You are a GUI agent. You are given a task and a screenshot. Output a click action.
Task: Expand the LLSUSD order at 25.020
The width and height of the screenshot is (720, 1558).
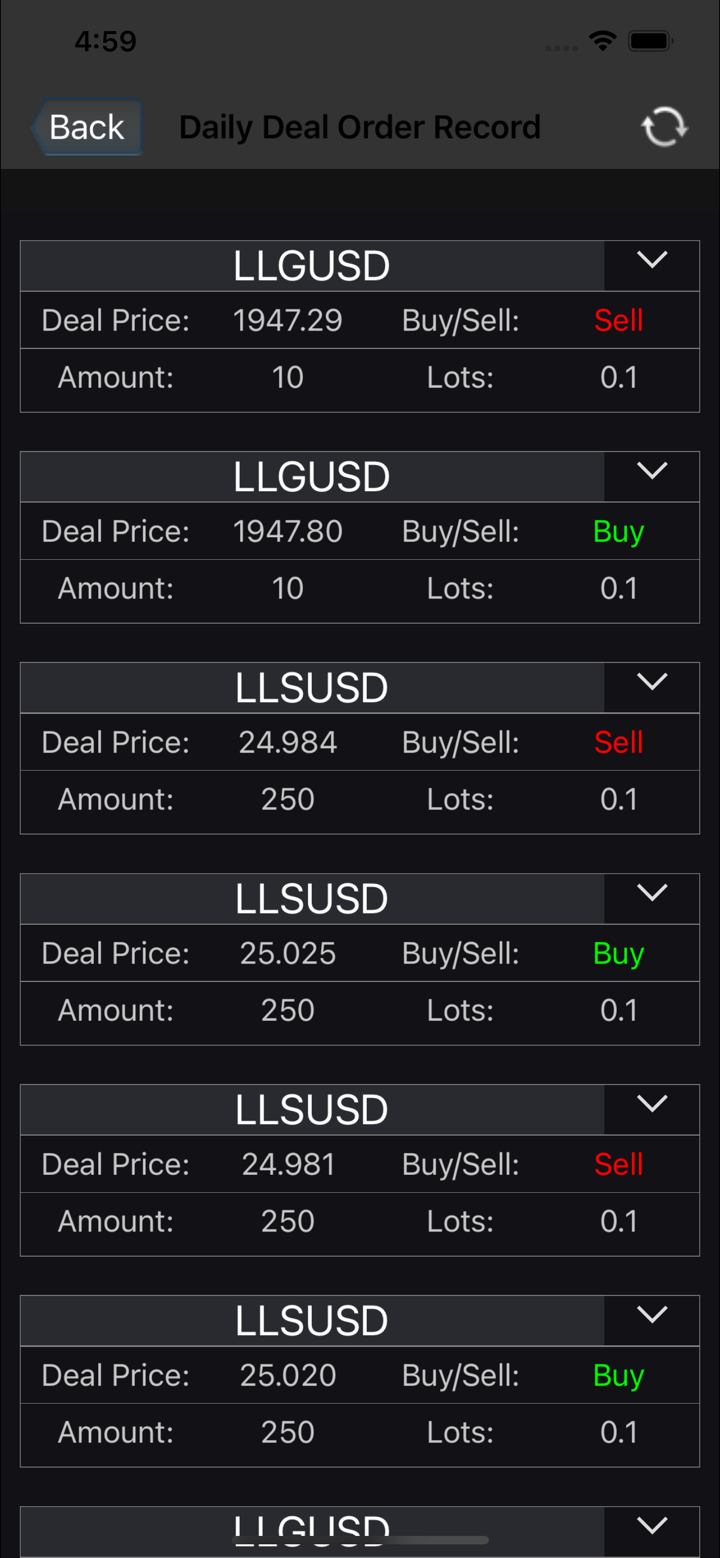(x=652, y=1316)
